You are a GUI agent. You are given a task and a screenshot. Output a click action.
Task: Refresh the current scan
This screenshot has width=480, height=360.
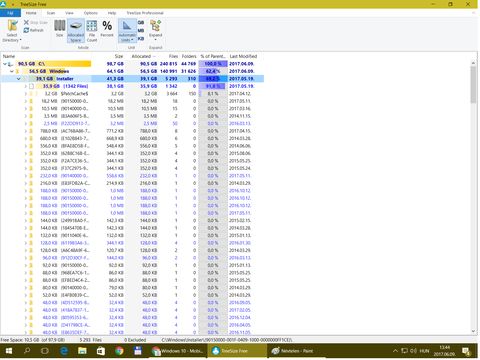click(x=34, y=30)
